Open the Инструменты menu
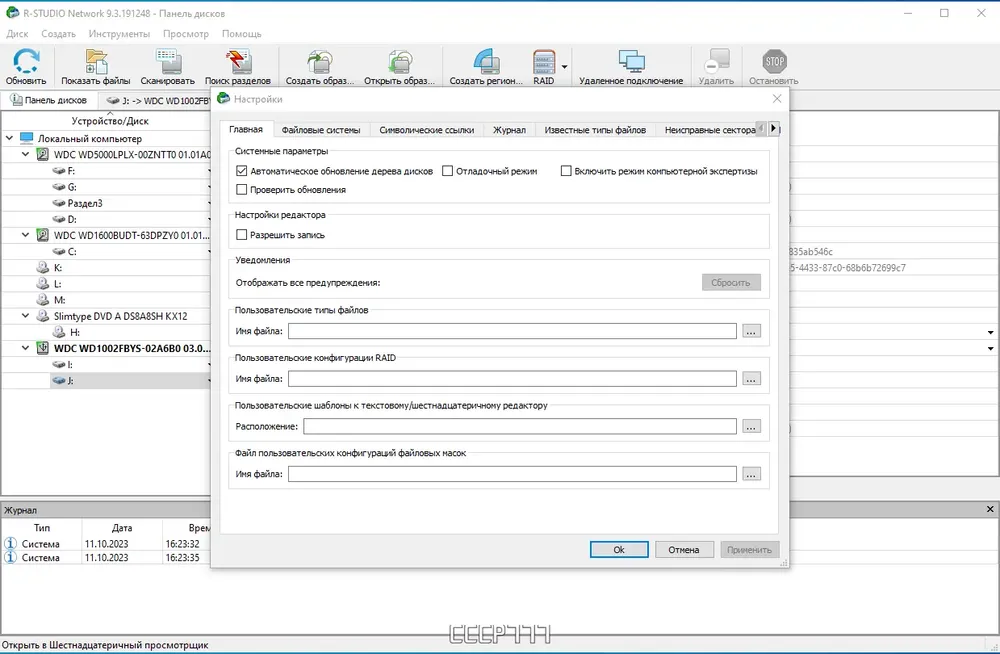 coord(119,34)
